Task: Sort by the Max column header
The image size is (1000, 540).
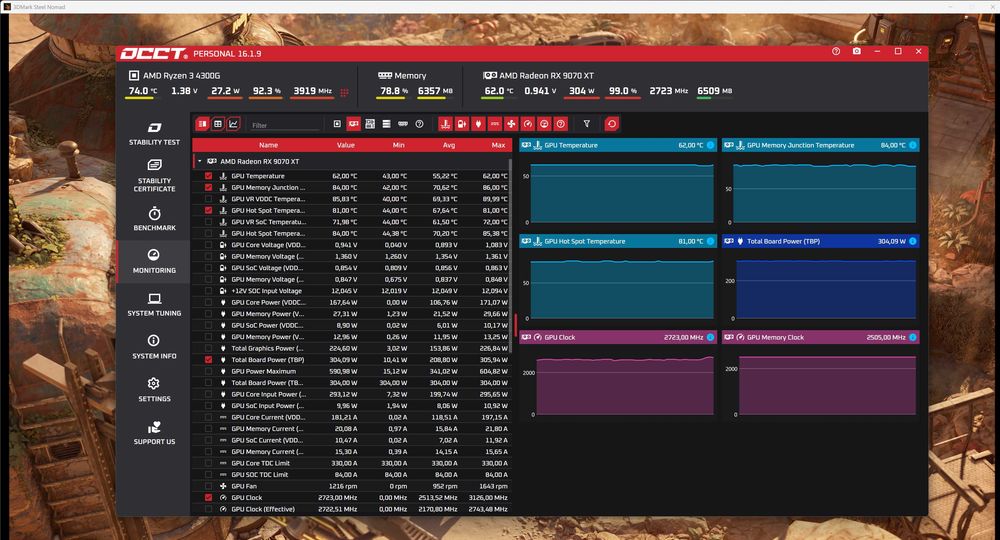Action: [x=499, y=145]
